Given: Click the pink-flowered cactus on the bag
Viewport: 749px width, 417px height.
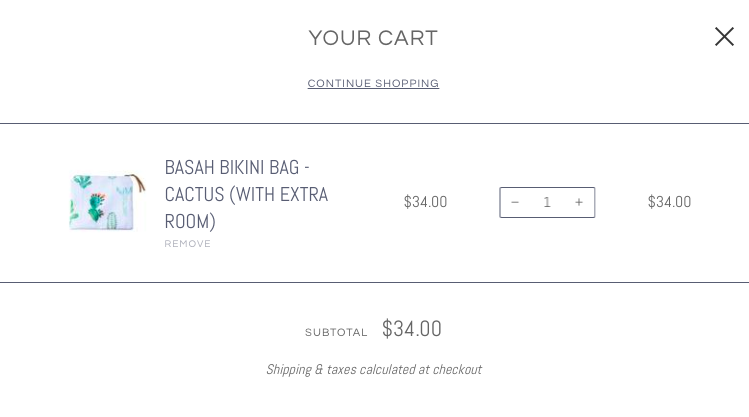Looking at the screenshot, I should coord(97,207).
